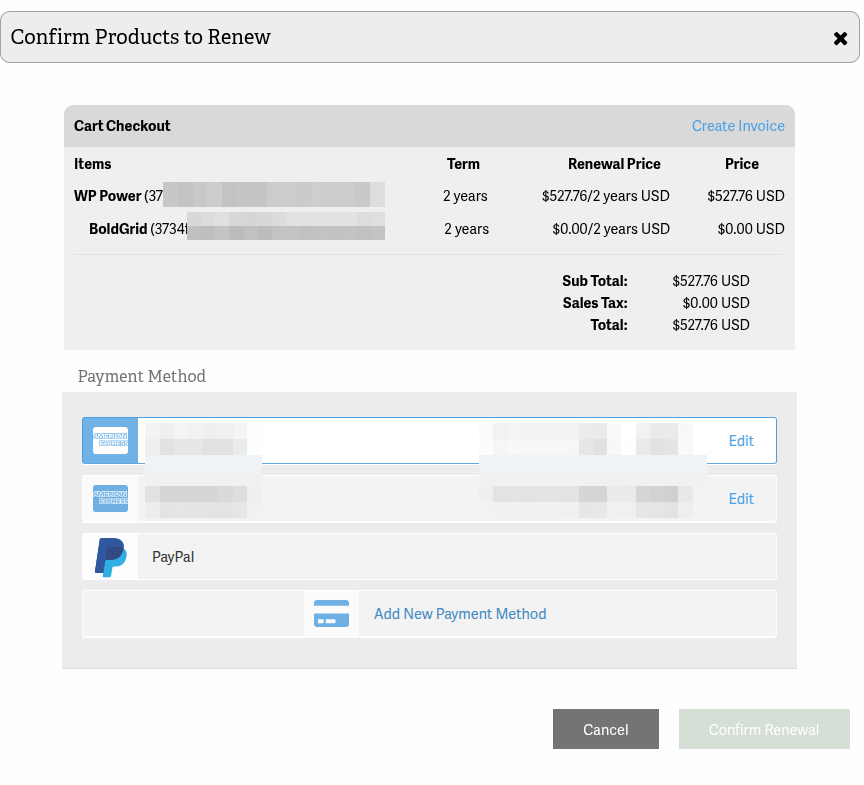Click the $0.00/2 years USD renewal price
Screen dimensions: 864x785
click(611, 229)
